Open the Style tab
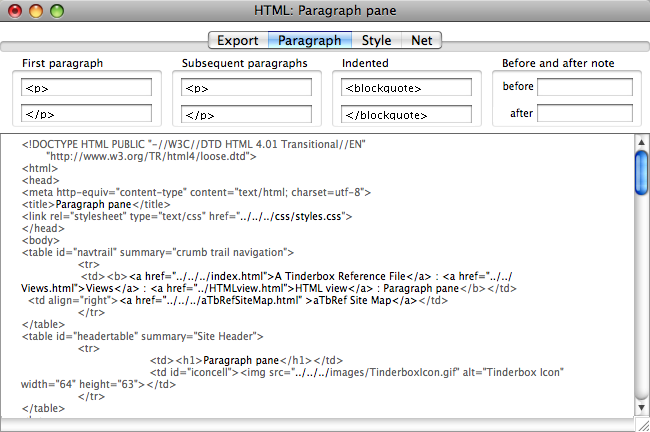 tap(376, 40)
